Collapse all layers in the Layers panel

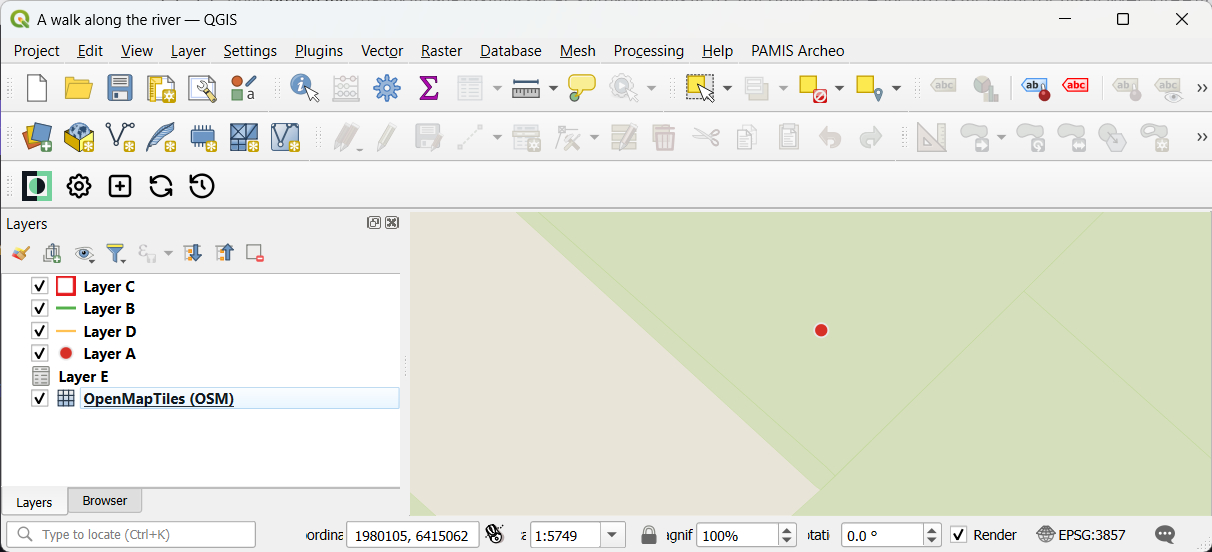224,254
